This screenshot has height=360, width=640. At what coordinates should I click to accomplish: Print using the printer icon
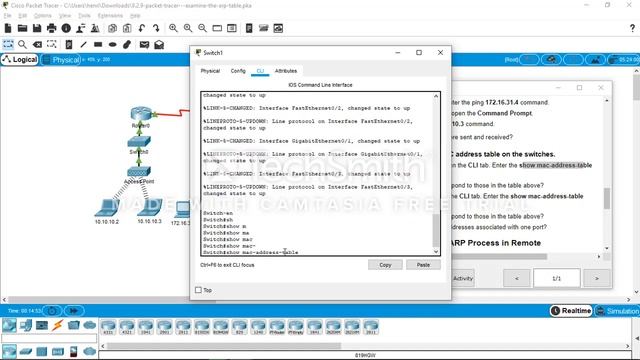[51, 28]
